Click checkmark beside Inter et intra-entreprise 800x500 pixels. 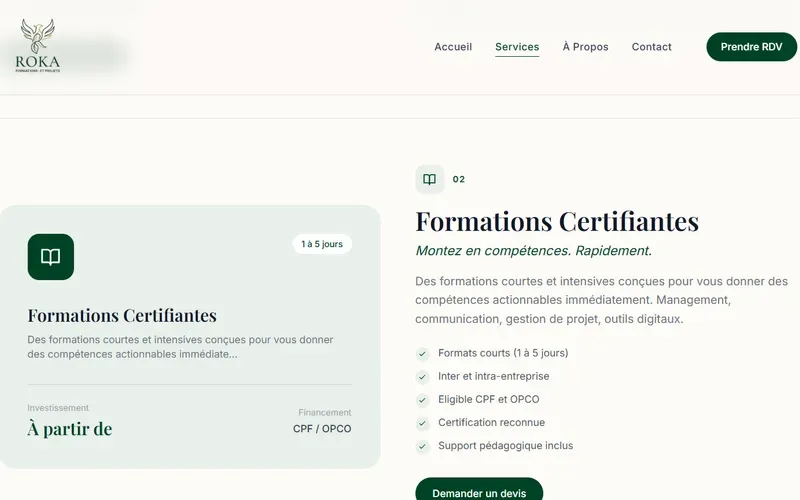tap(422, 377)
